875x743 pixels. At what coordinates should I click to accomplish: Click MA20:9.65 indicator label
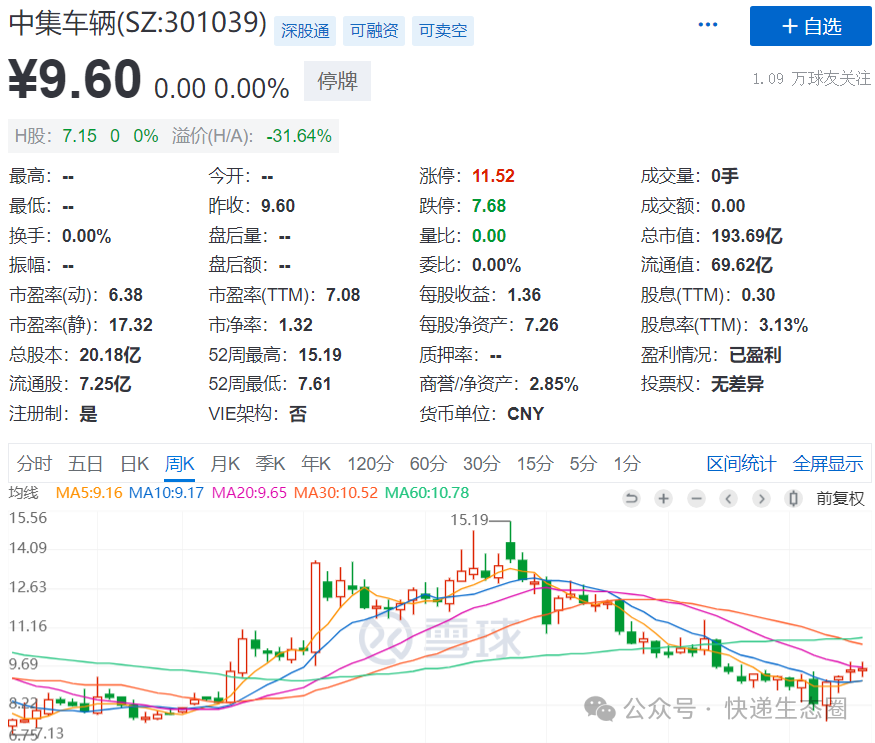pos(249,493)
